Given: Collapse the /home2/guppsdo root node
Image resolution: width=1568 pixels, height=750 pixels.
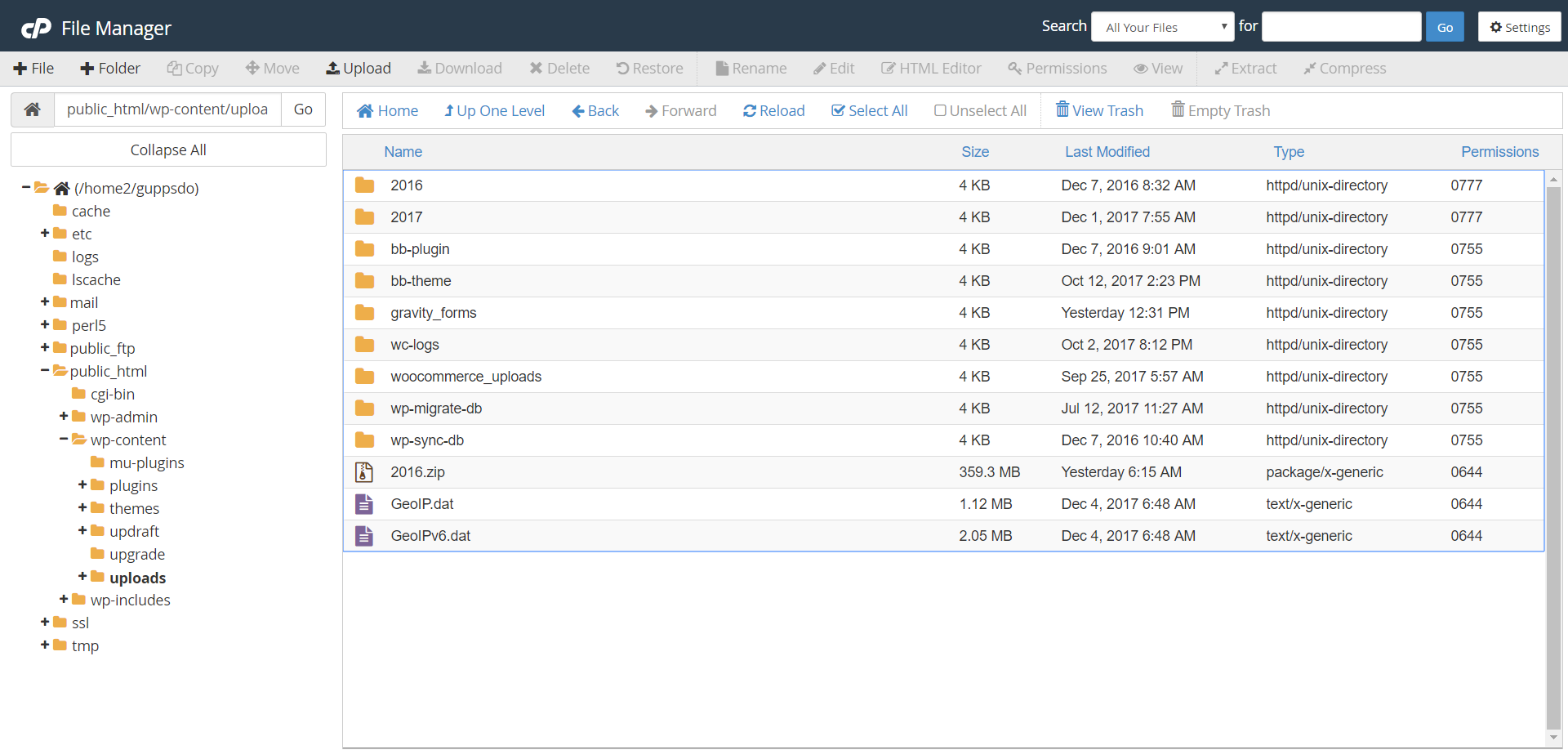Looking at the screenshot, I should point(26,188).
